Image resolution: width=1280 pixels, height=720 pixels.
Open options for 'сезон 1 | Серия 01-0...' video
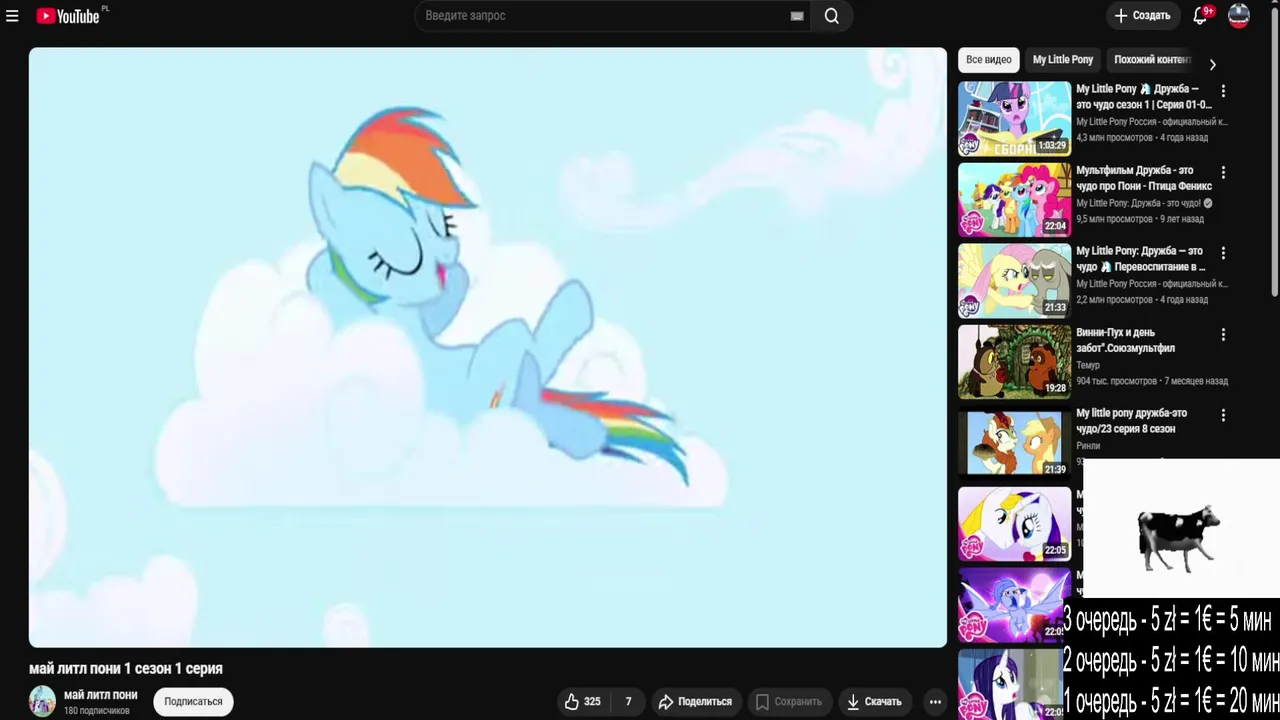(1223, 91)
